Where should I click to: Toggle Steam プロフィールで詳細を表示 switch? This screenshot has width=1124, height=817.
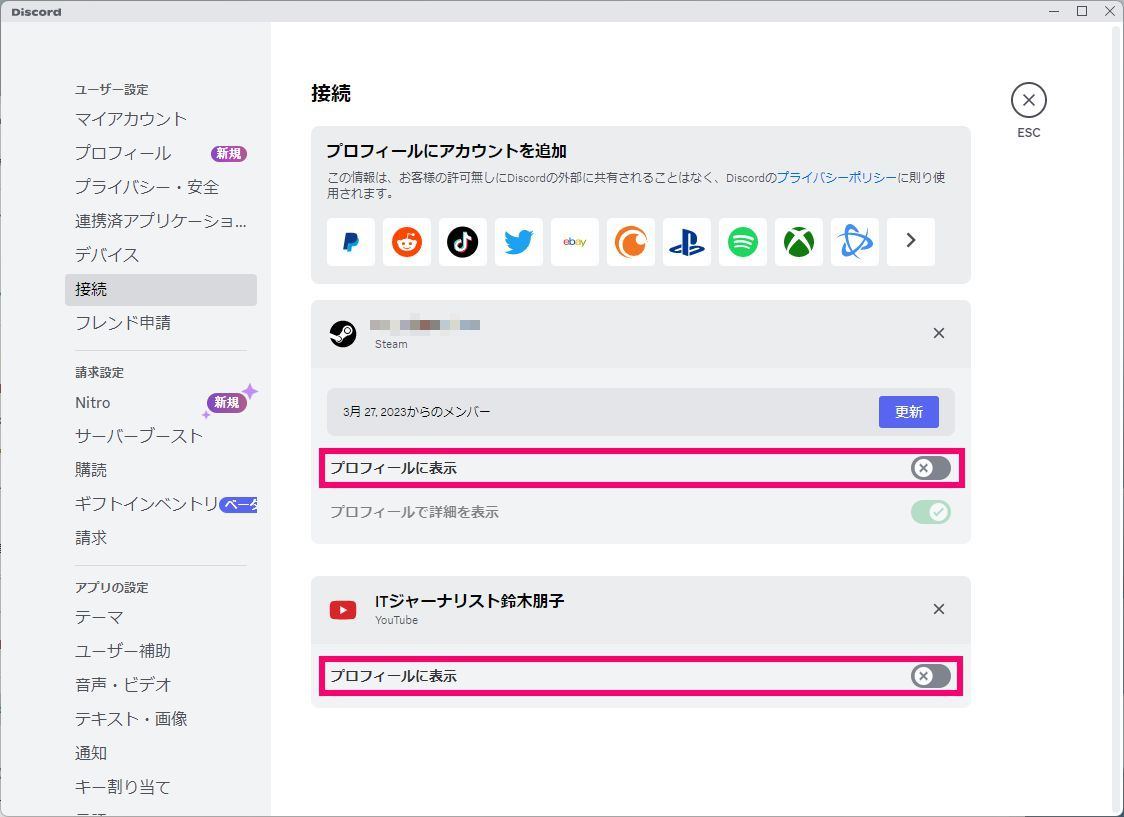[x=930, y=512]
